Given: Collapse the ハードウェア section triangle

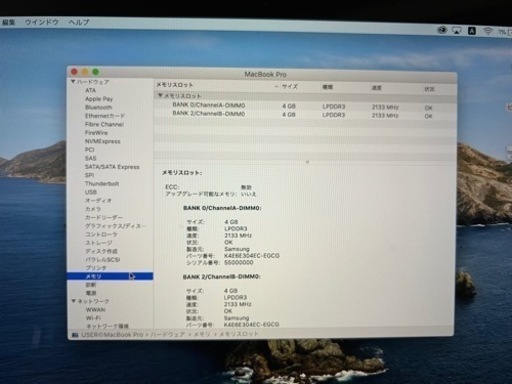Looking at the screenshot, I should pyautogui.click(x=73, y=82).
